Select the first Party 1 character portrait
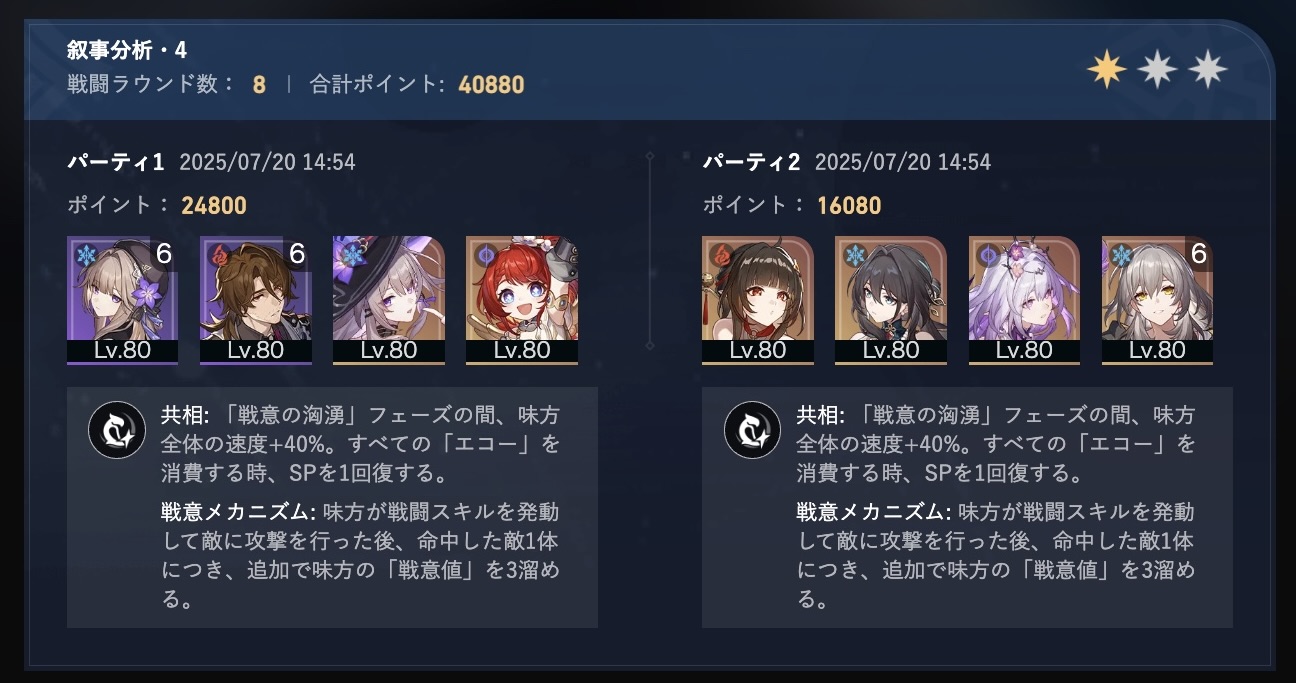Screen dimensions: 1296x683 [x=122, y=300]
